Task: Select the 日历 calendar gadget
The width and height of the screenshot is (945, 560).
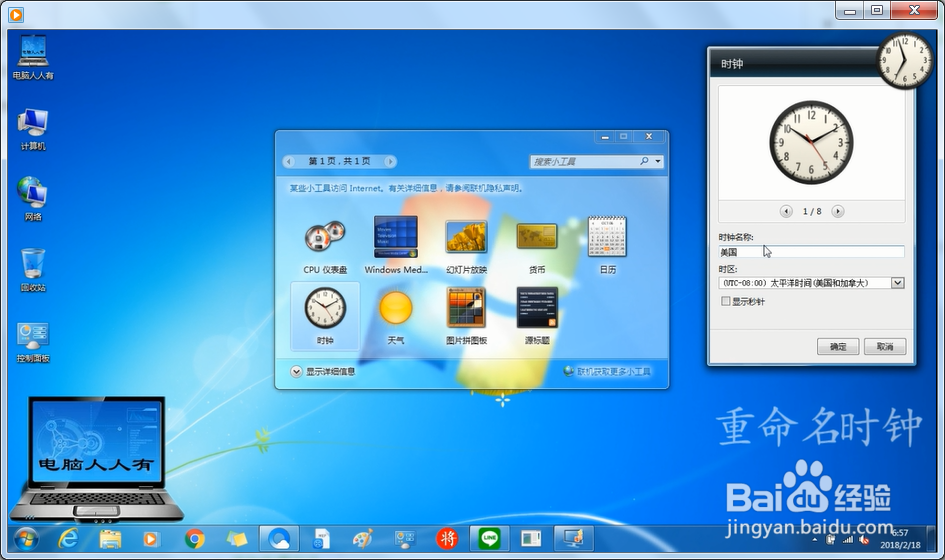Action: (608, 246)
